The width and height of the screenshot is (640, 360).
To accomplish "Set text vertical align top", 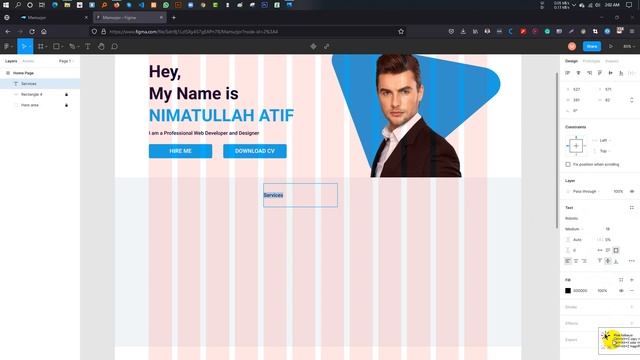I will coord(600,261).
